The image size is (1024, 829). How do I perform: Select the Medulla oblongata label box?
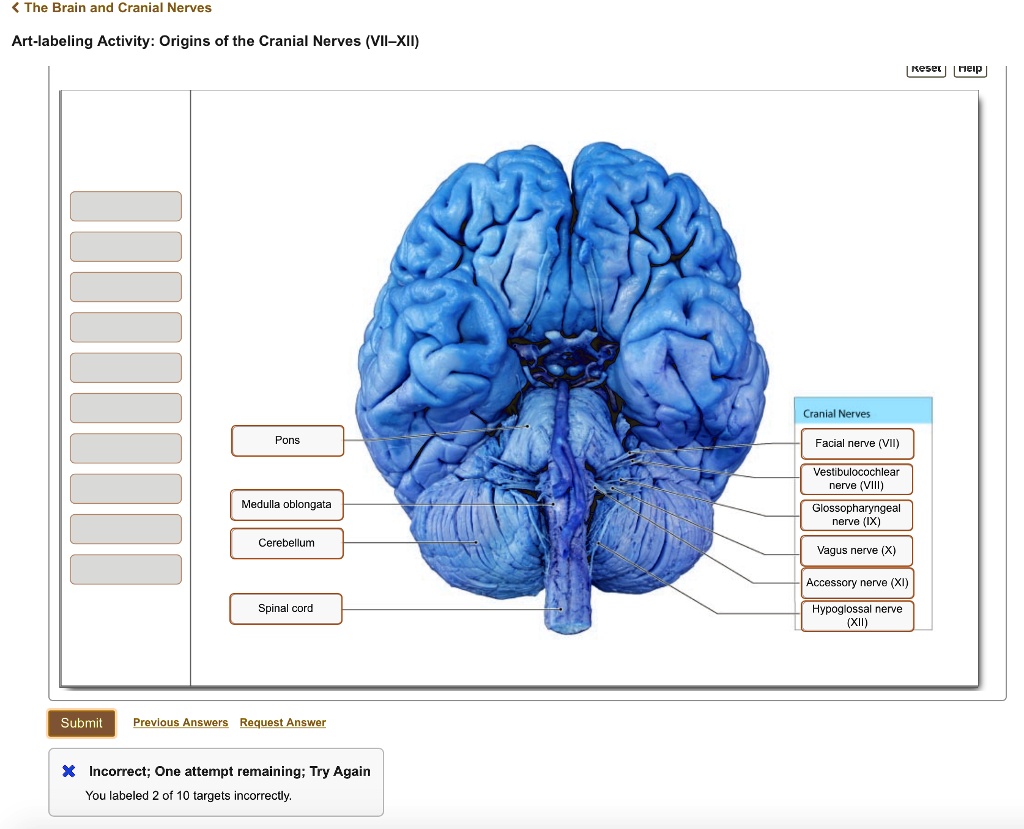pyautogui.click(x=286, y=505)
